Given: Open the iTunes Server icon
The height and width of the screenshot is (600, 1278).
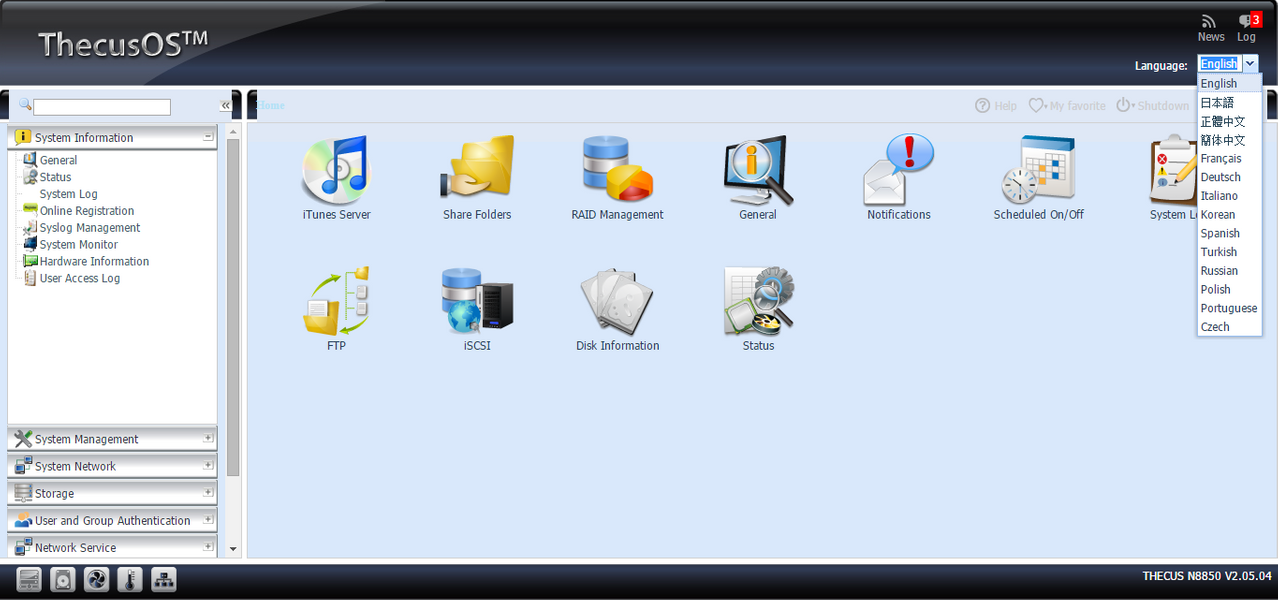Looking at the screenshot, I should [336, 172].
